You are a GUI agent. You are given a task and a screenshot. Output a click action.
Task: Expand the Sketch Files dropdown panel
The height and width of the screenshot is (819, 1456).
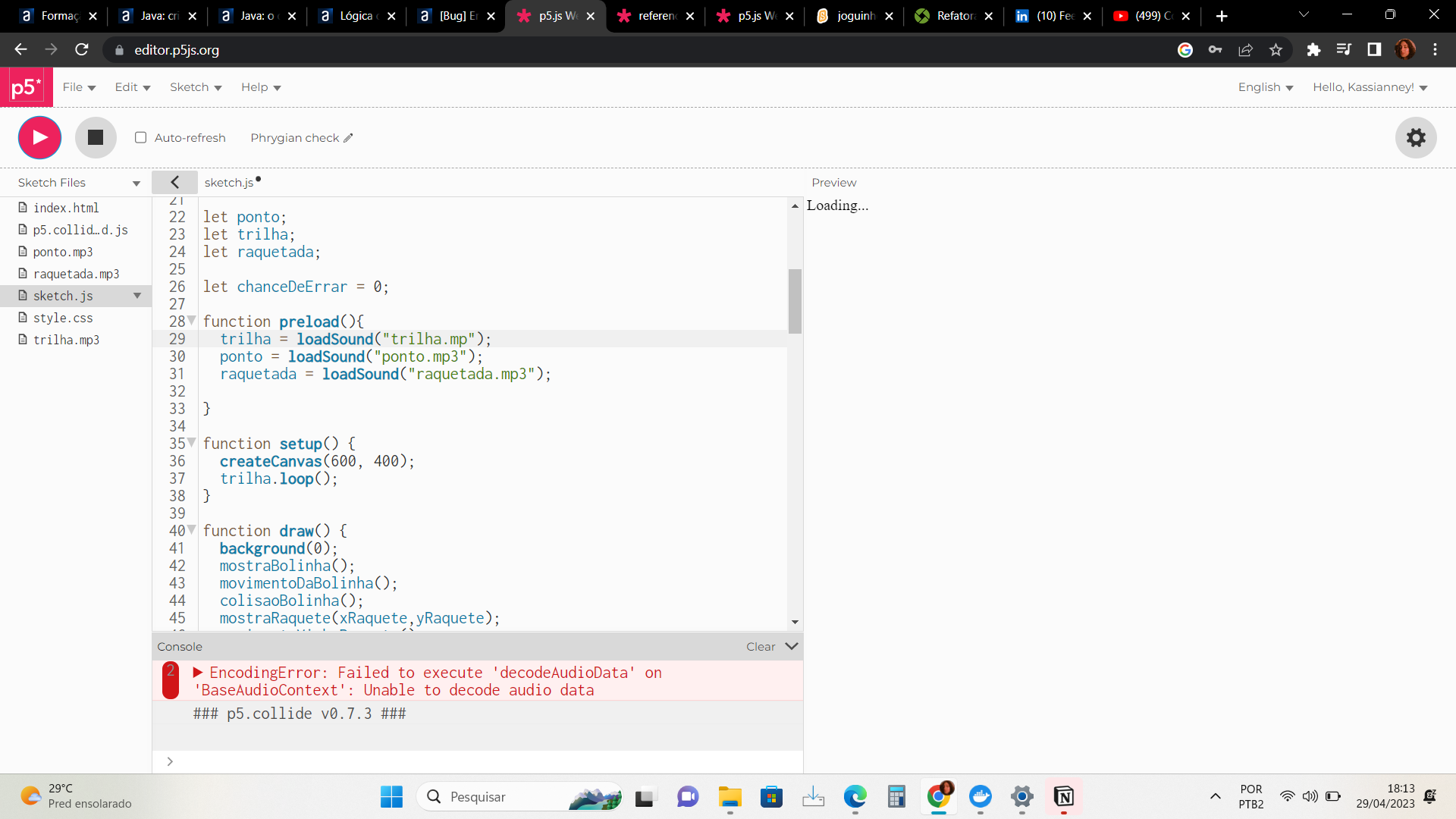point(137,183)
